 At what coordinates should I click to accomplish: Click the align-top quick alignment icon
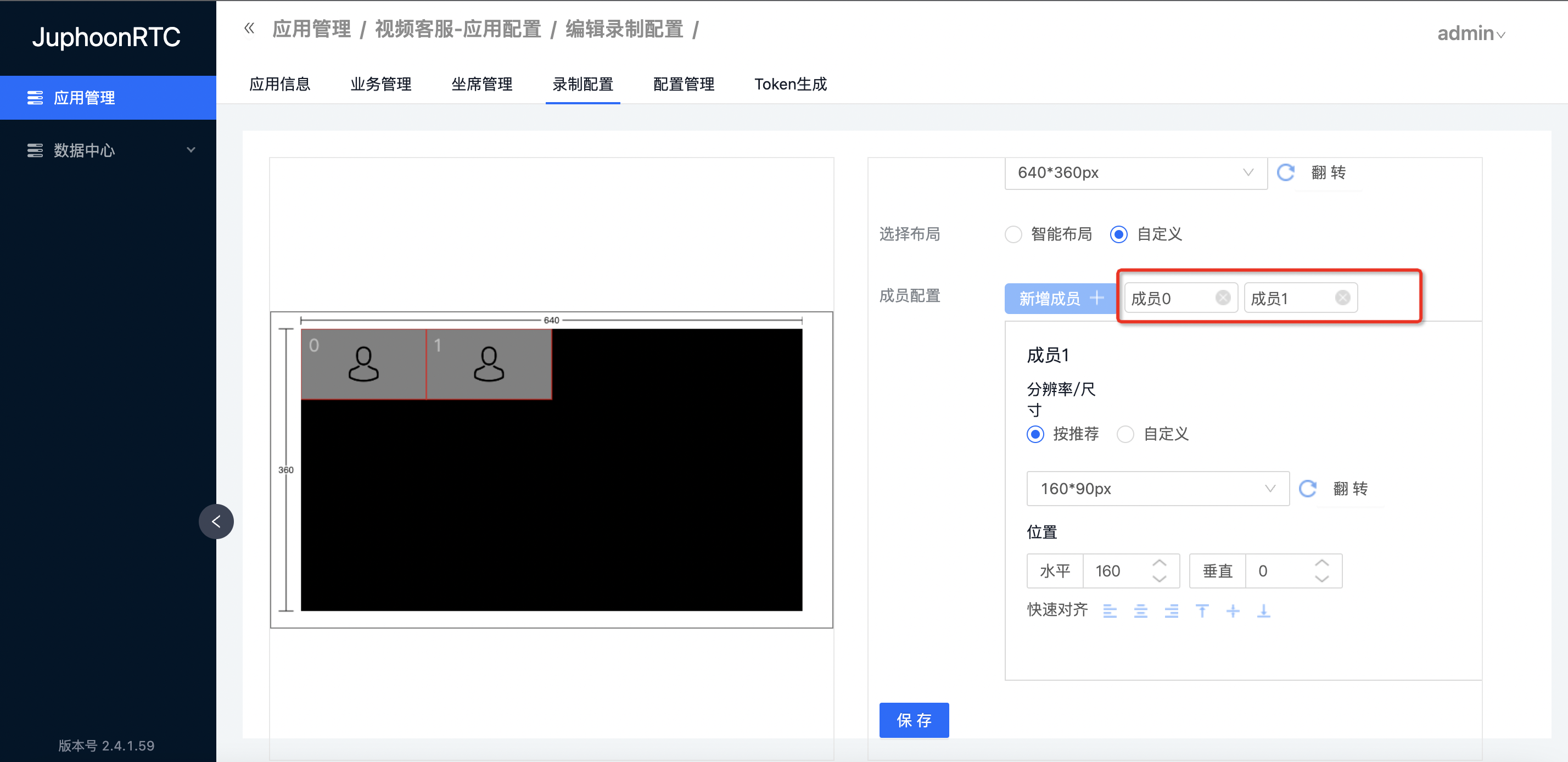click(x=1202, y=611)
